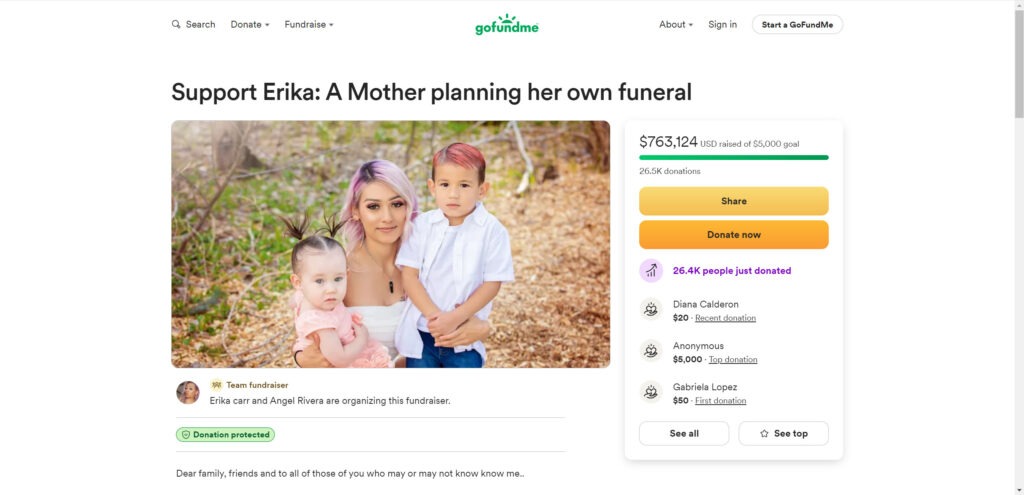The image size is (1024, 495).
Task: Follow the Top donation link
Action: pyautogui.click(x=732, y=360)
